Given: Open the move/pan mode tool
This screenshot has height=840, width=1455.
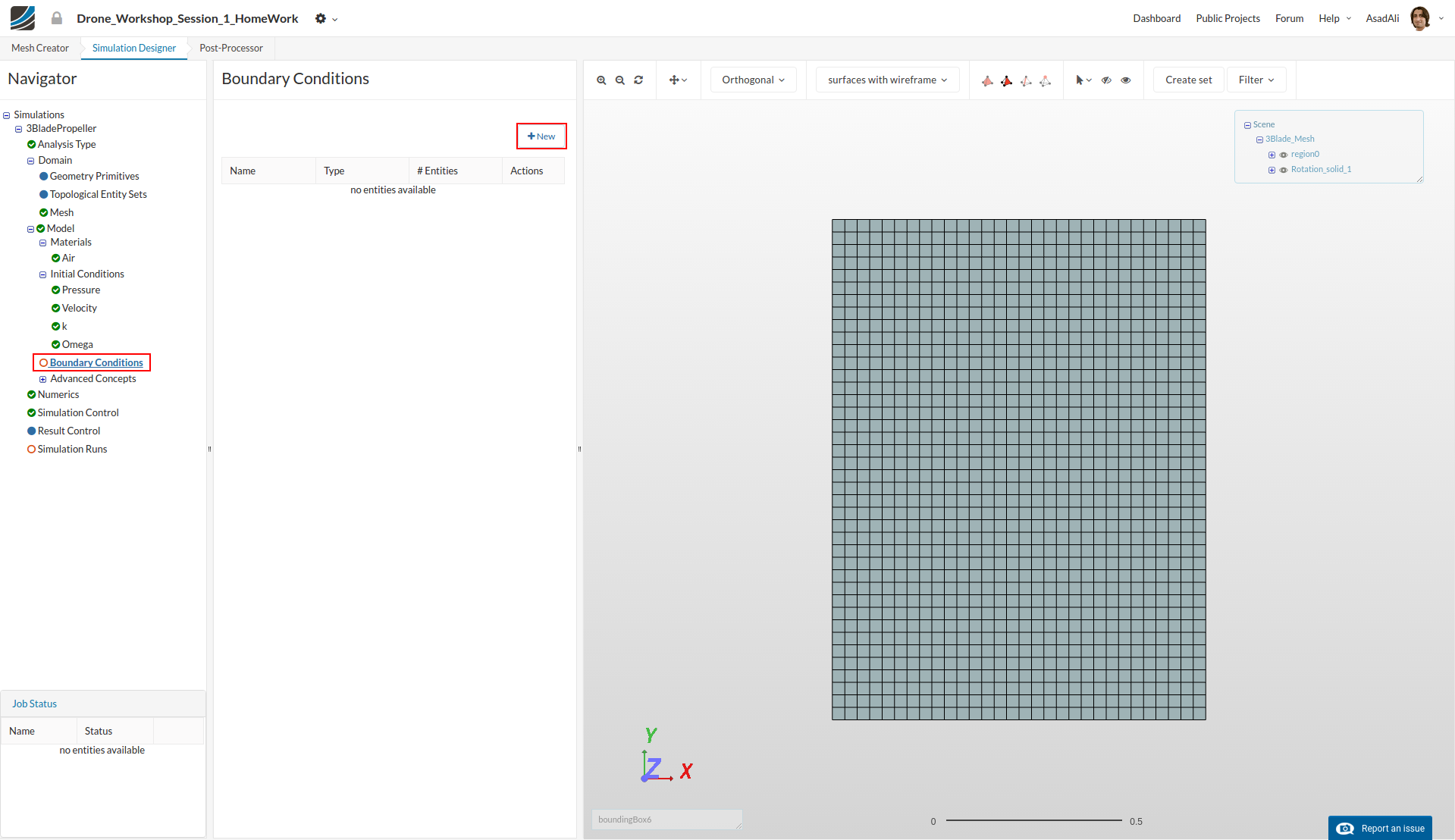Looking at the screenshot, I should pyautogui.click(x=678, y=80).
